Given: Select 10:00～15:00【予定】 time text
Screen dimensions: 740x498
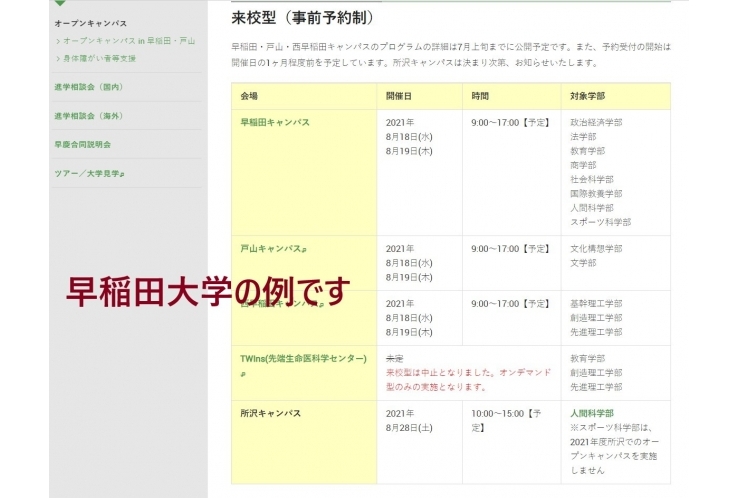Looking at the screenshot, I should 506,421.
